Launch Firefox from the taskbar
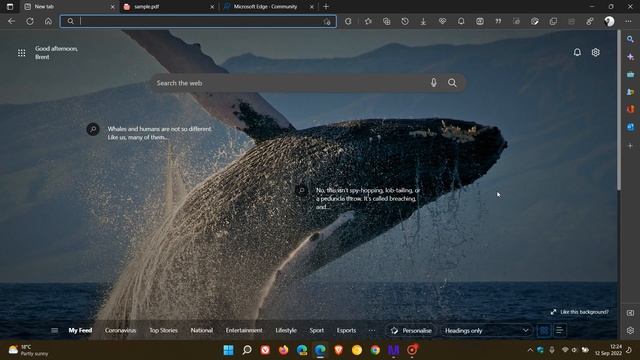Image resolution: width=640 pixels, height=360 pixels. click(284, 350)
